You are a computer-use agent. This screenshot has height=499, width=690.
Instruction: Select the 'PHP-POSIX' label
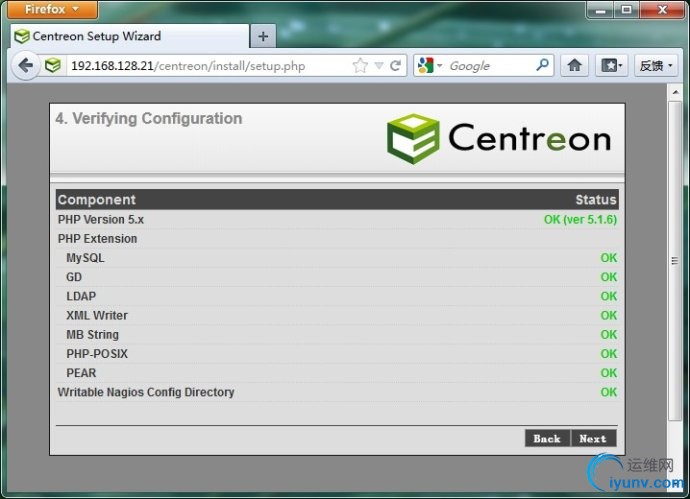point(97,353)
